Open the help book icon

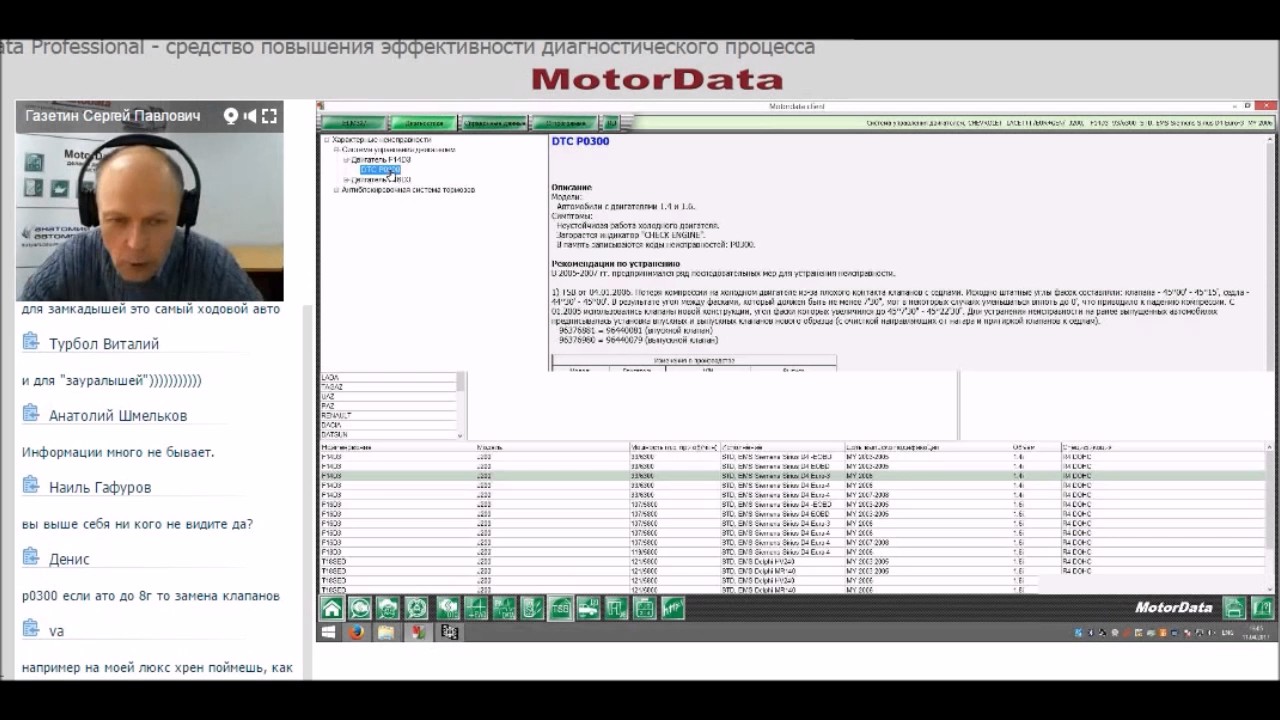[1263, 607]
